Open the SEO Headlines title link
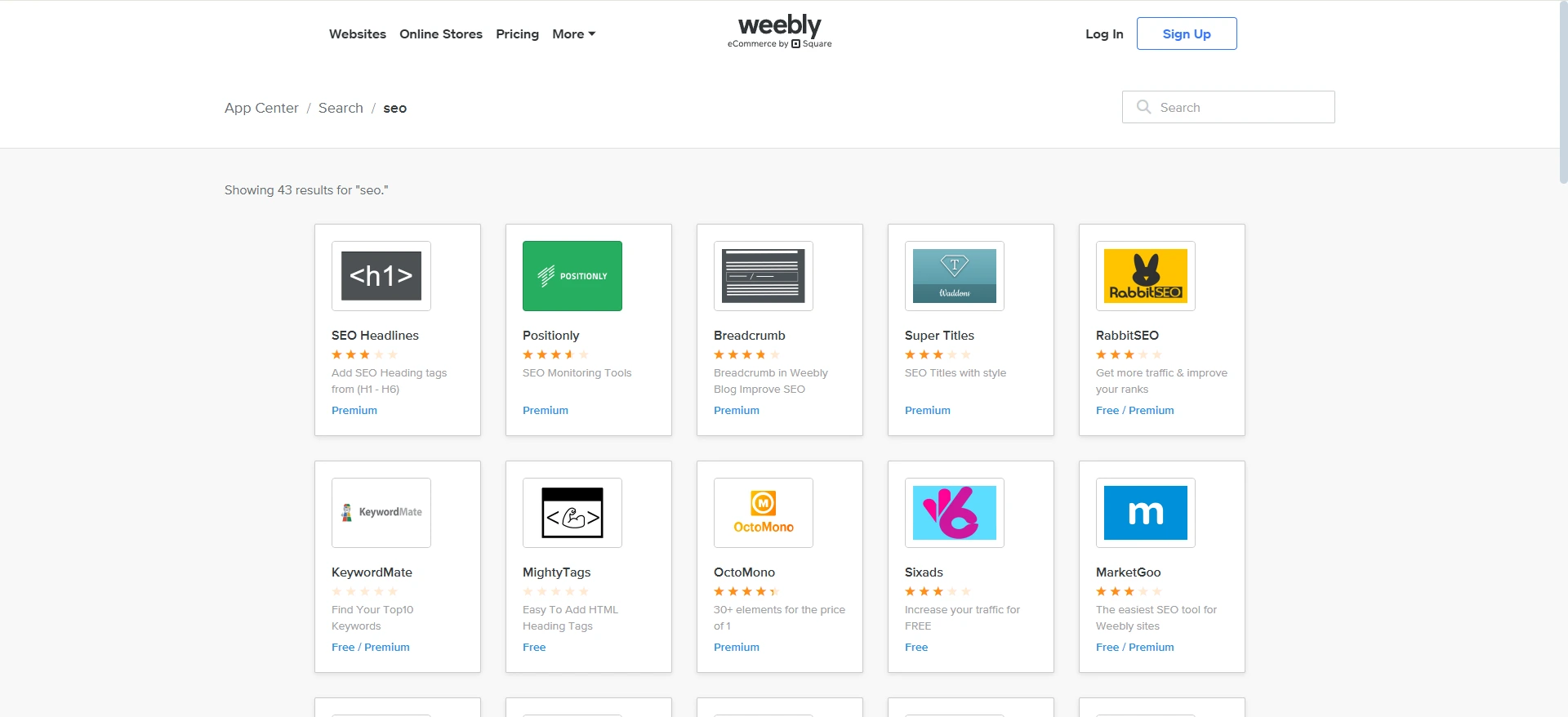1568x717 pixels. tap(375, 336)
